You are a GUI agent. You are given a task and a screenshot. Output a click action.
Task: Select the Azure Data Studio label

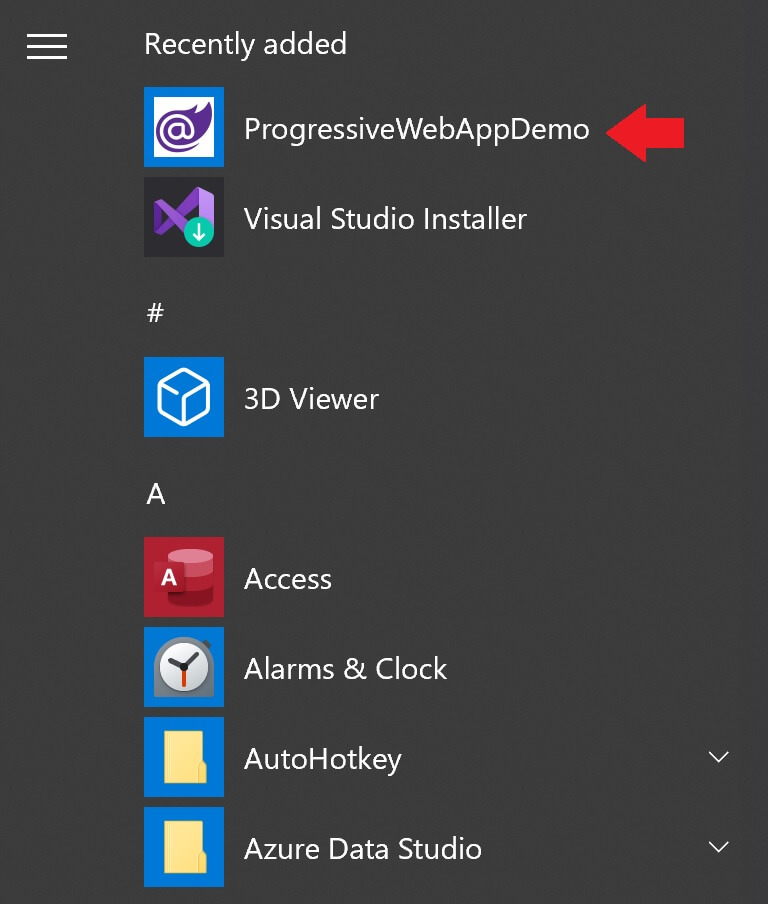(363, 849)
